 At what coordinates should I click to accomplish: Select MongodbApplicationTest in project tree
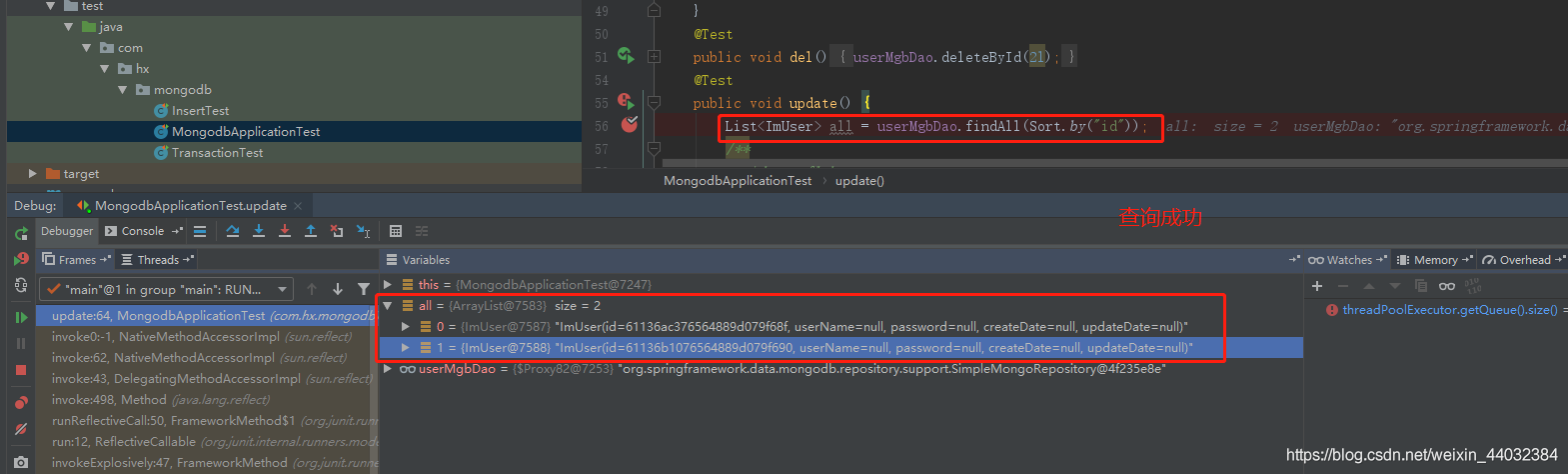click(246, 132)
